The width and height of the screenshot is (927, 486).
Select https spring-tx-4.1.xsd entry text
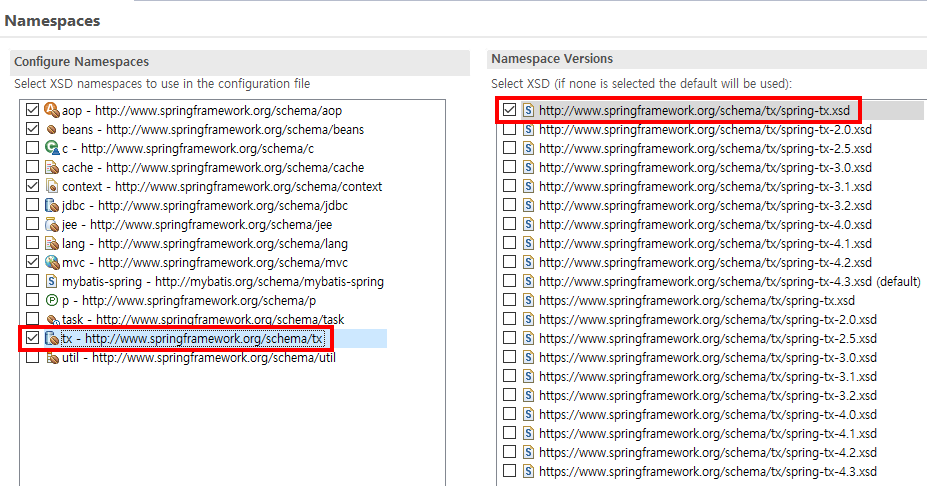click(x=708, y=433)
